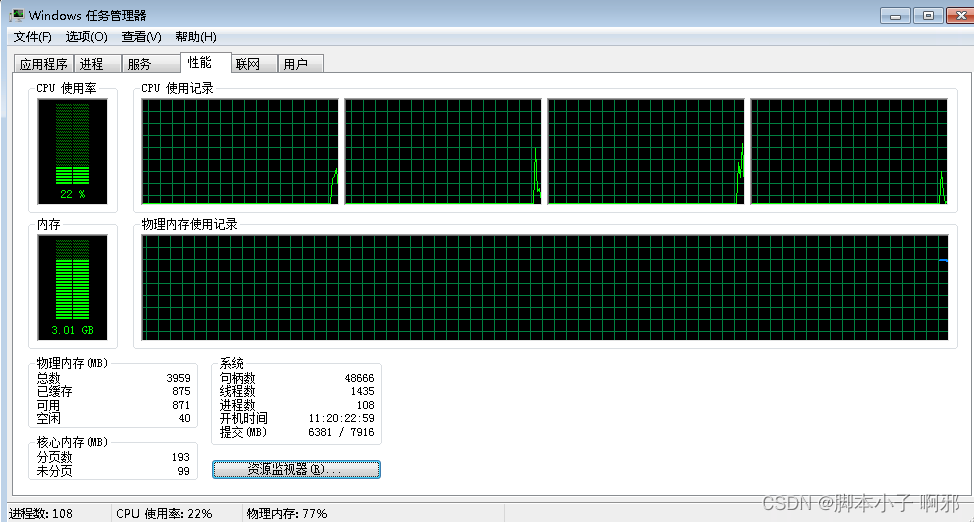The width and height of the screenshot is (974, 522).
Task: Switch to the 用户 tab
Action: click(300, 64)
